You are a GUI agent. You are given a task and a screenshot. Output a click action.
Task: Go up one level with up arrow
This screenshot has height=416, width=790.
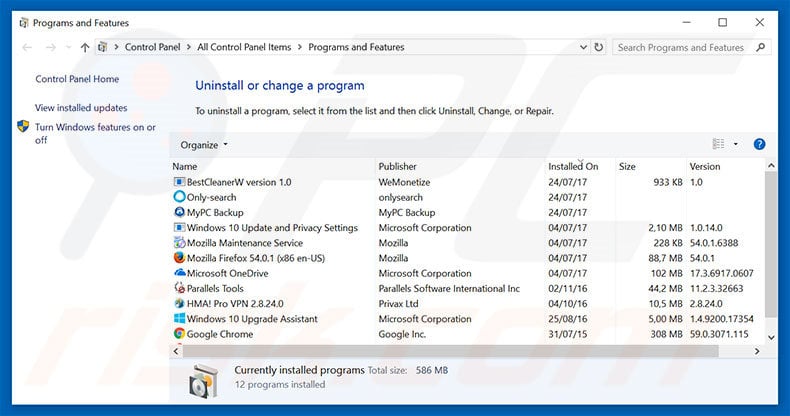[x=85, y=47]
